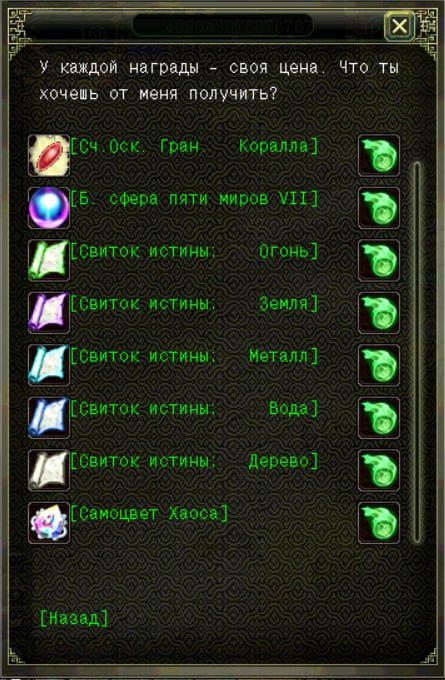Pick [Свиток истины: Вода] reward
The image size is (445, 680).
coord(194,409)
